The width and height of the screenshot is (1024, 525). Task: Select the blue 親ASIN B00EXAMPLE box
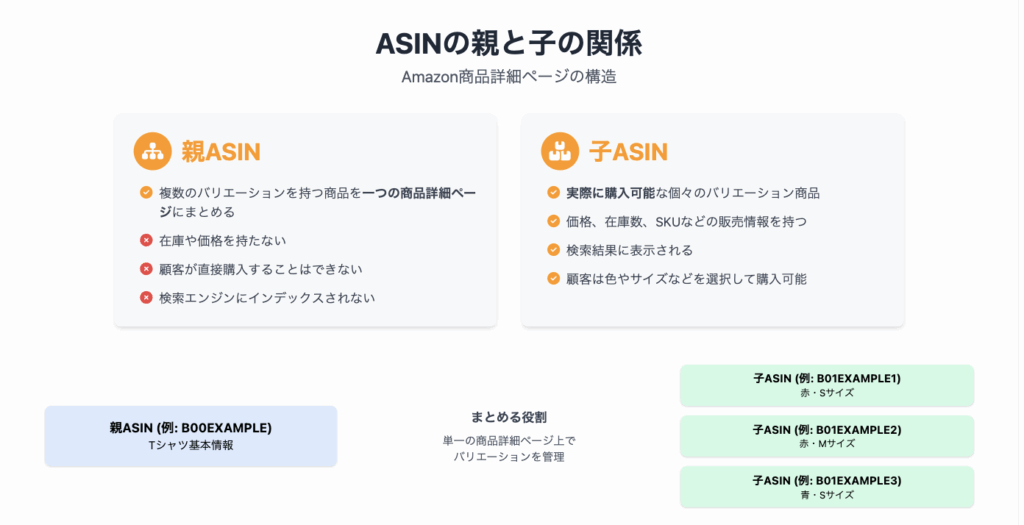click(191, 436)
